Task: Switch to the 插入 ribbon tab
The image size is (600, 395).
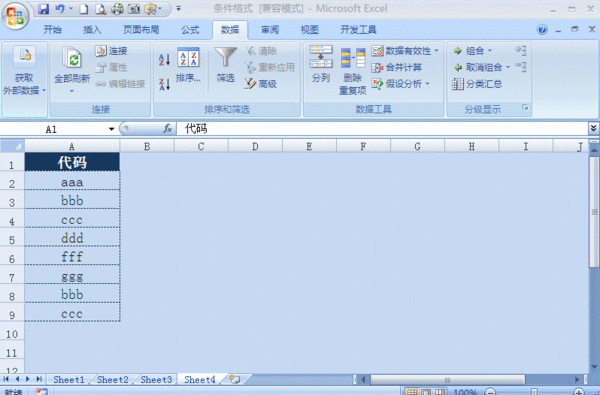Action: pos(92,30)
